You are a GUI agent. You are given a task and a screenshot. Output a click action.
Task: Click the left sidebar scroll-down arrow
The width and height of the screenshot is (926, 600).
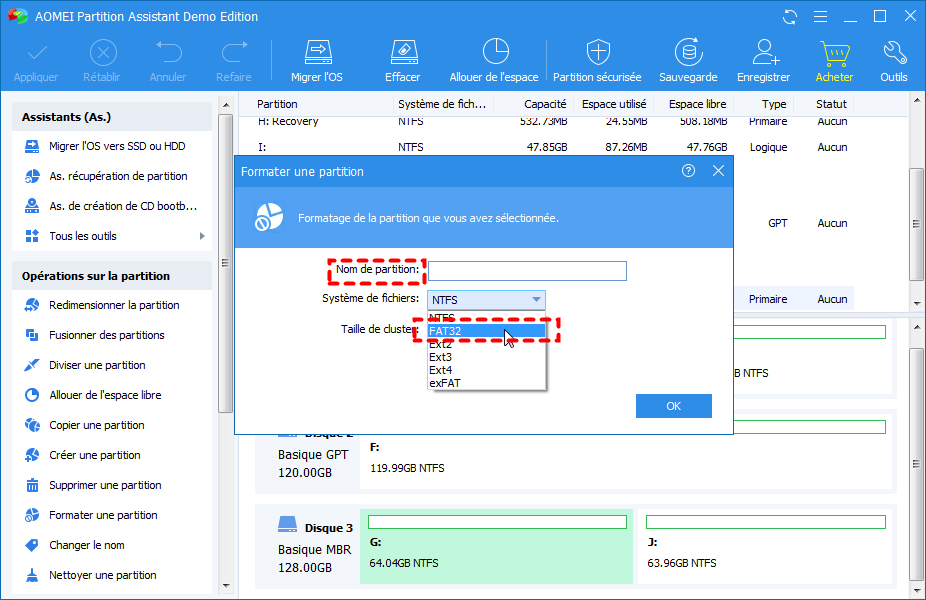pyautogui.click(x=226, y=586)
